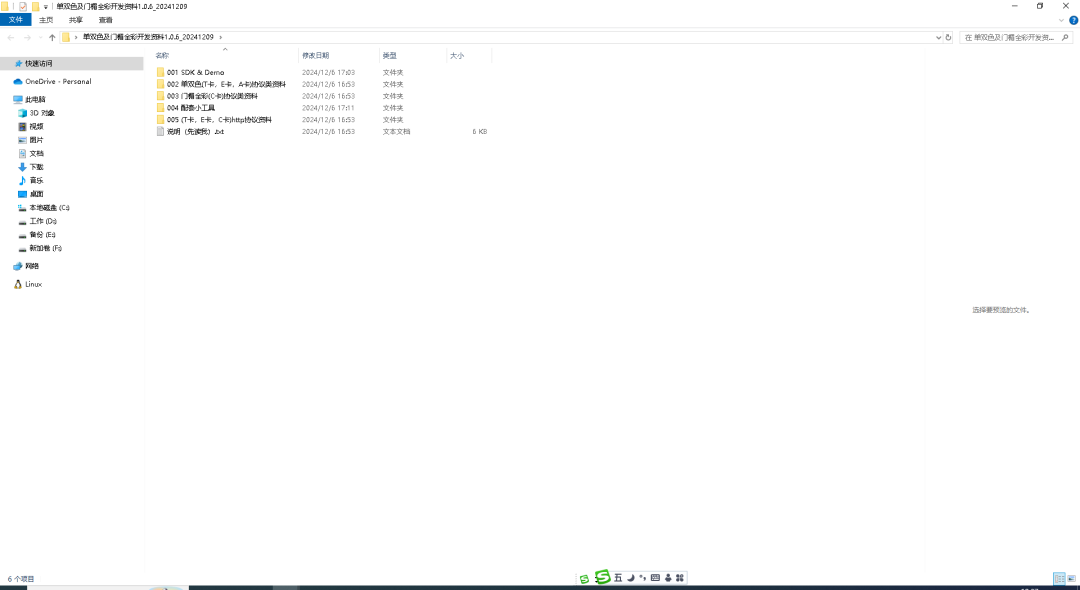Expand the ribbon with the chevron arrow
The width and height of the screenshot is (1080, 590).
[x=1061, y=20]
